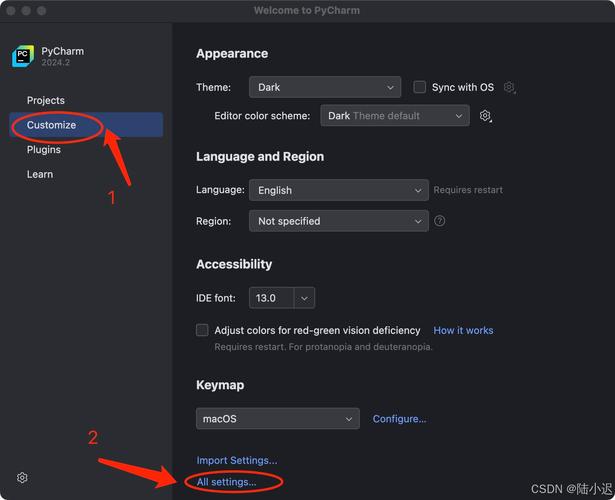Screen dimensions: 615x500
Task: Click into the IDE font size field
Action: [271, 298]
